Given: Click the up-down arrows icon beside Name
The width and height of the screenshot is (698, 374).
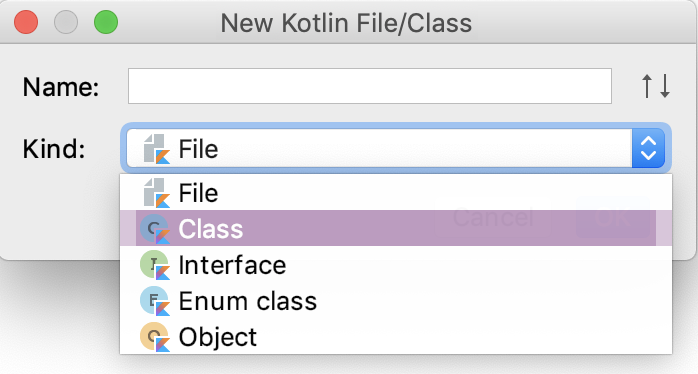Looking at the screenshot, I should pyautogui.click(x=656, y=86).
